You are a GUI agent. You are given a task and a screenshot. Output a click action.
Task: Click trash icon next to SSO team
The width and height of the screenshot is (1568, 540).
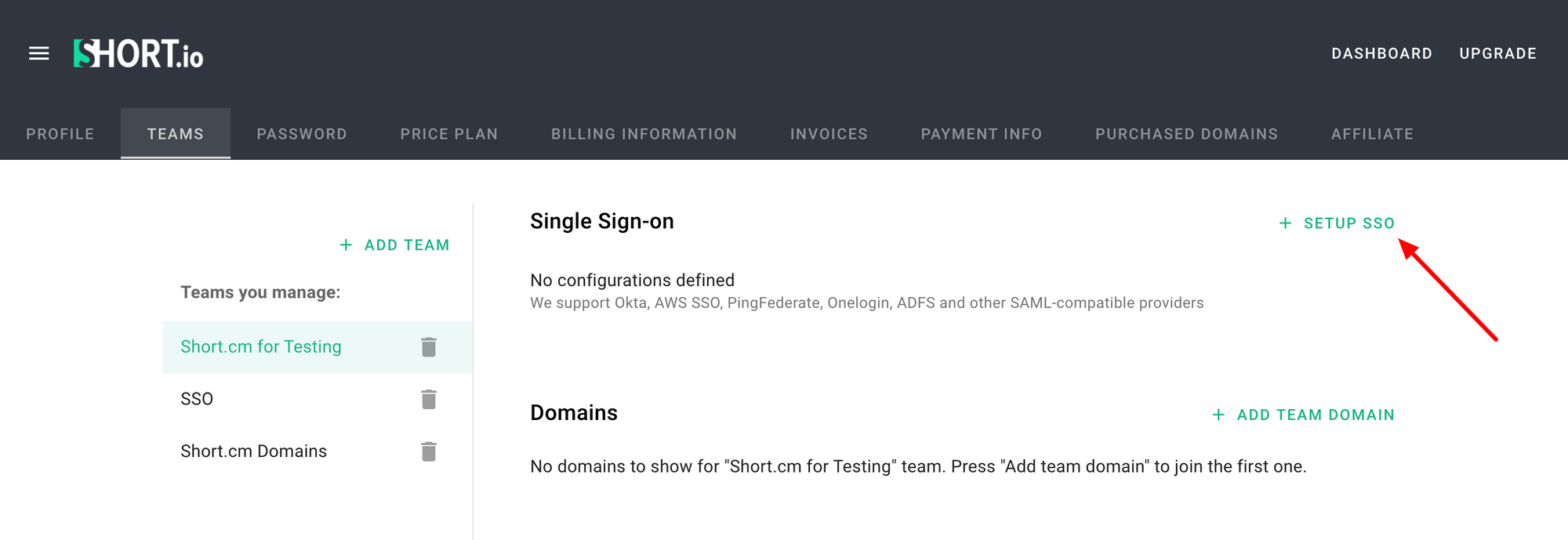[428, 400]
